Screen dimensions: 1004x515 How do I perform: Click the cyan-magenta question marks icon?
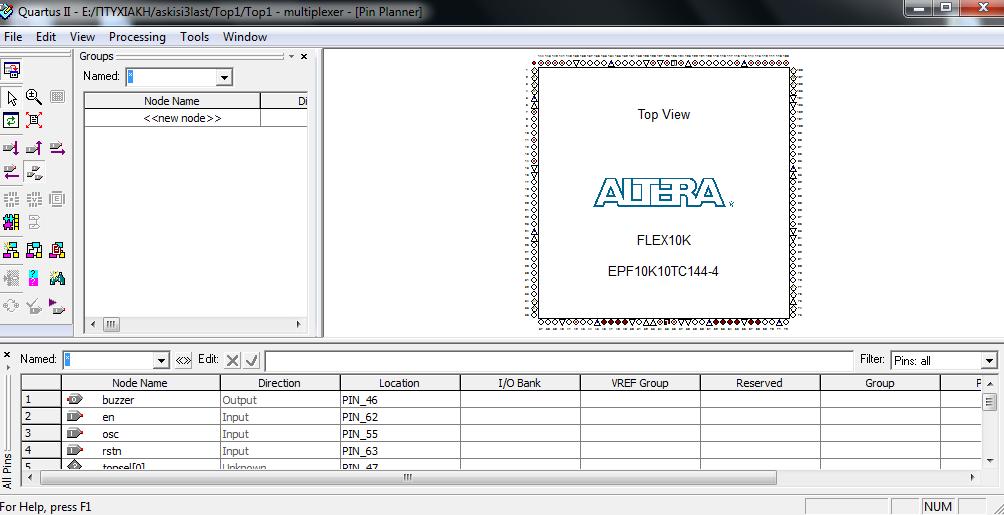[34, 278]
